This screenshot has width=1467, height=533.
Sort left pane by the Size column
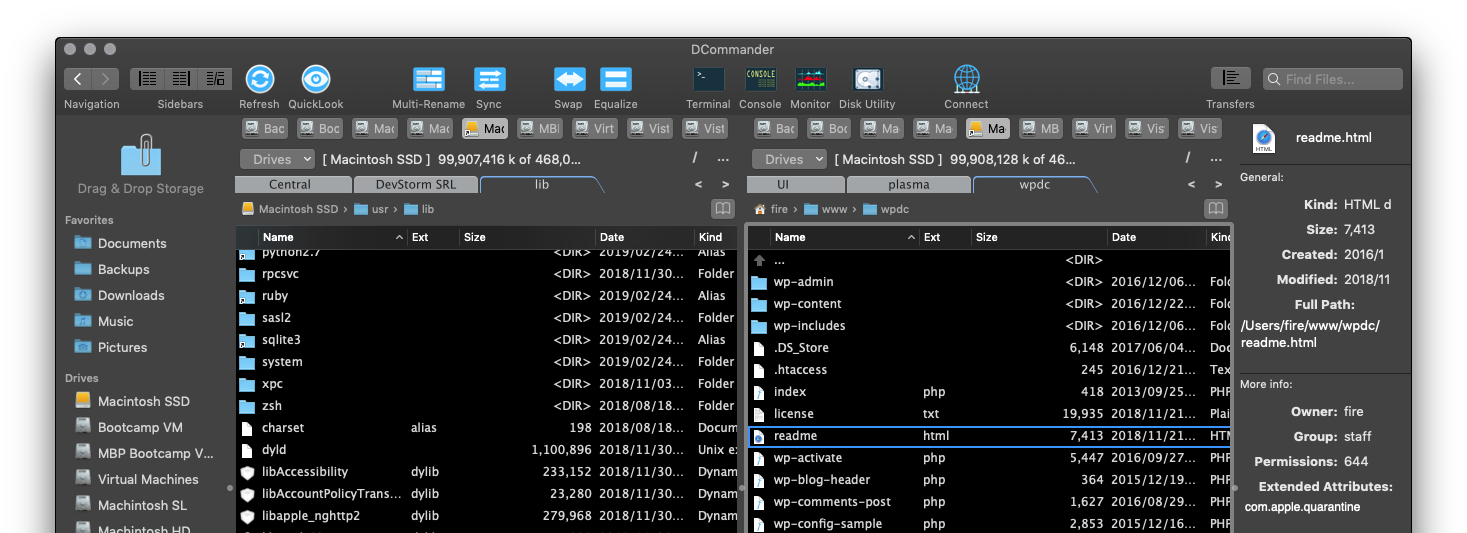(527, 237)
